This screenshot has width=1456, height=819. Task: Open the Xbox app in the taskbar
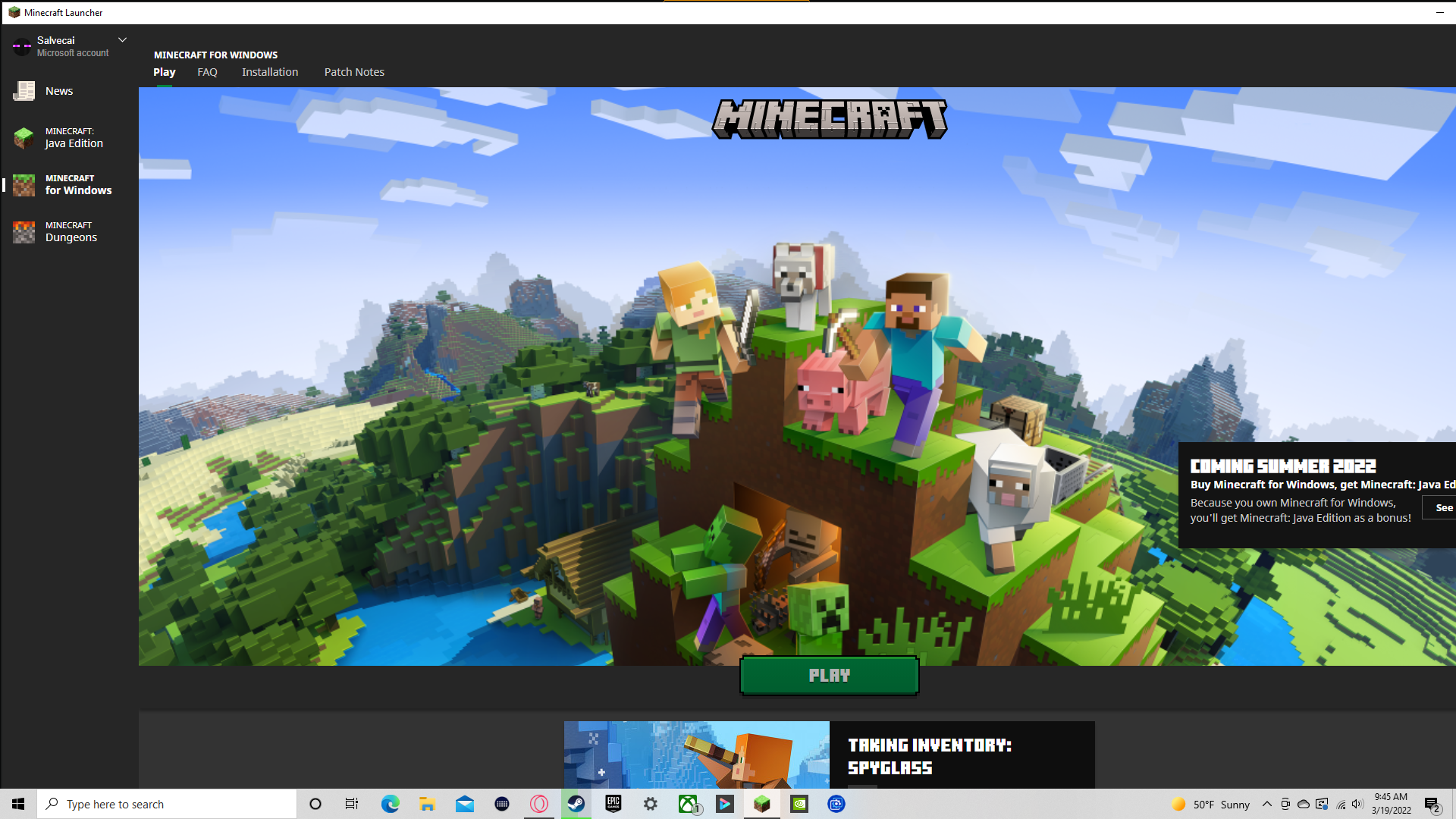pyautogui.click(x=688, y=804)
